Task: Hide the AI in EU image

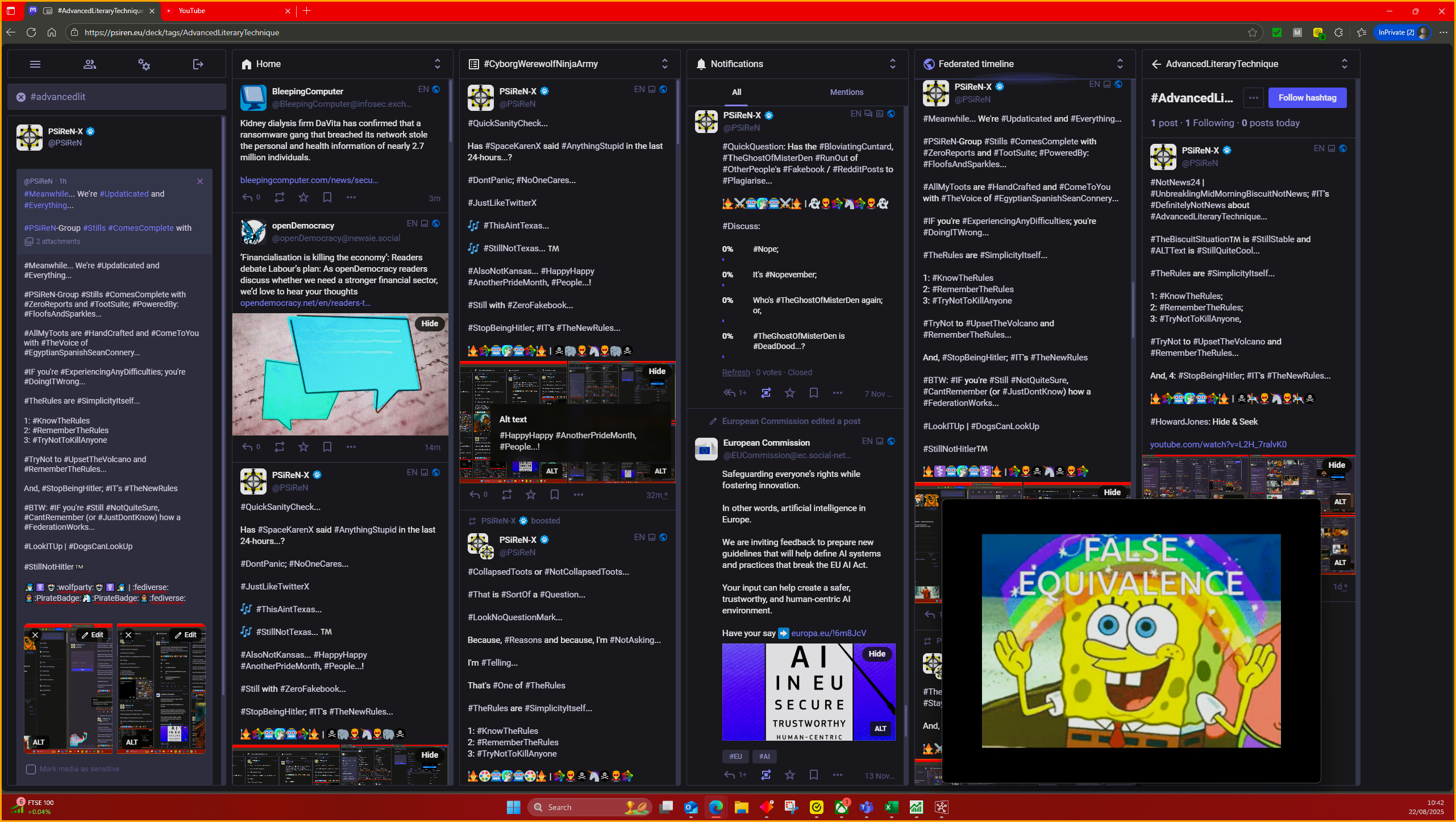Action: (x=876, y=654)
